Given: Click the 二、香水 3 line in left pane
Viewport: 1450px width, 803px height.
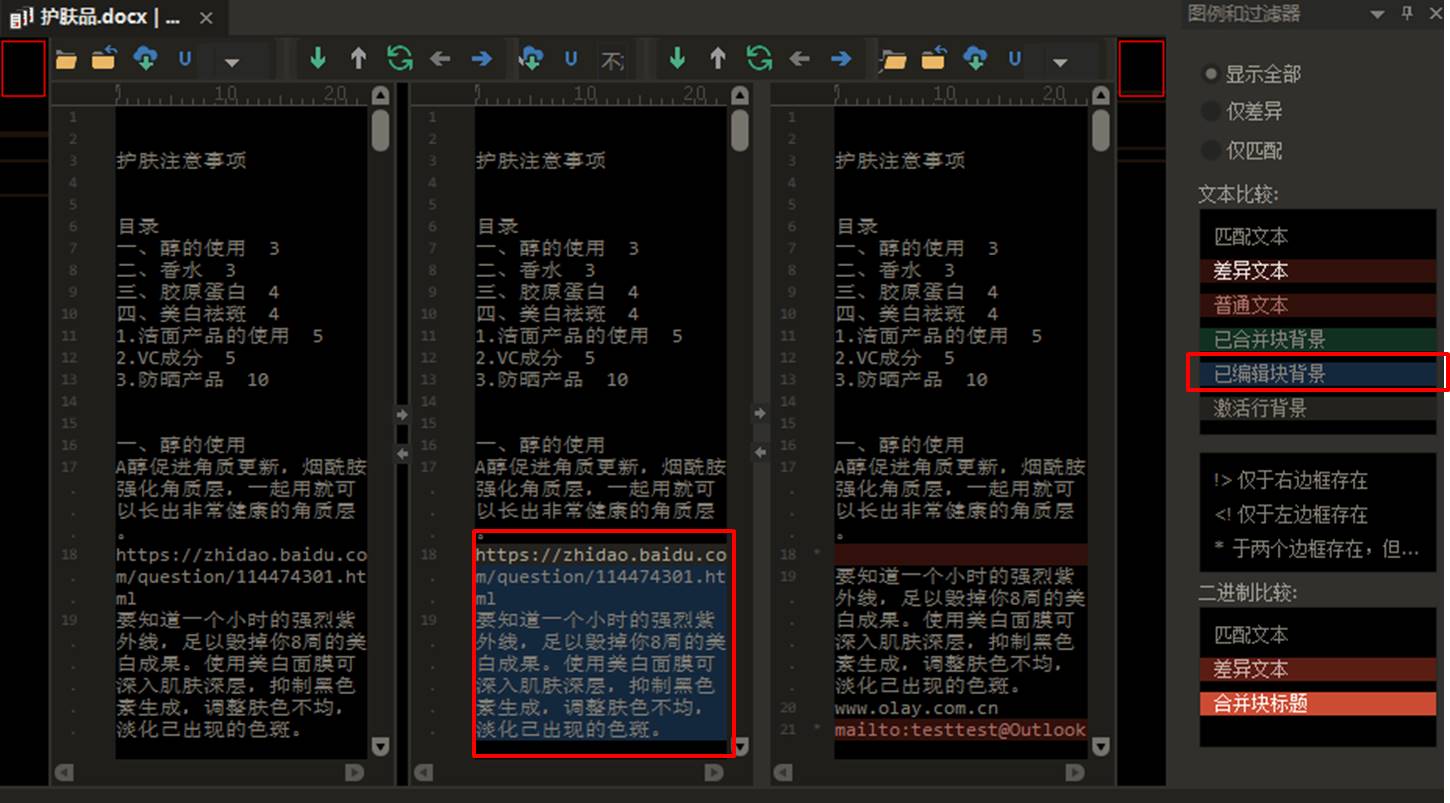Looking at the screenshot, I should [x=175, y=270].
